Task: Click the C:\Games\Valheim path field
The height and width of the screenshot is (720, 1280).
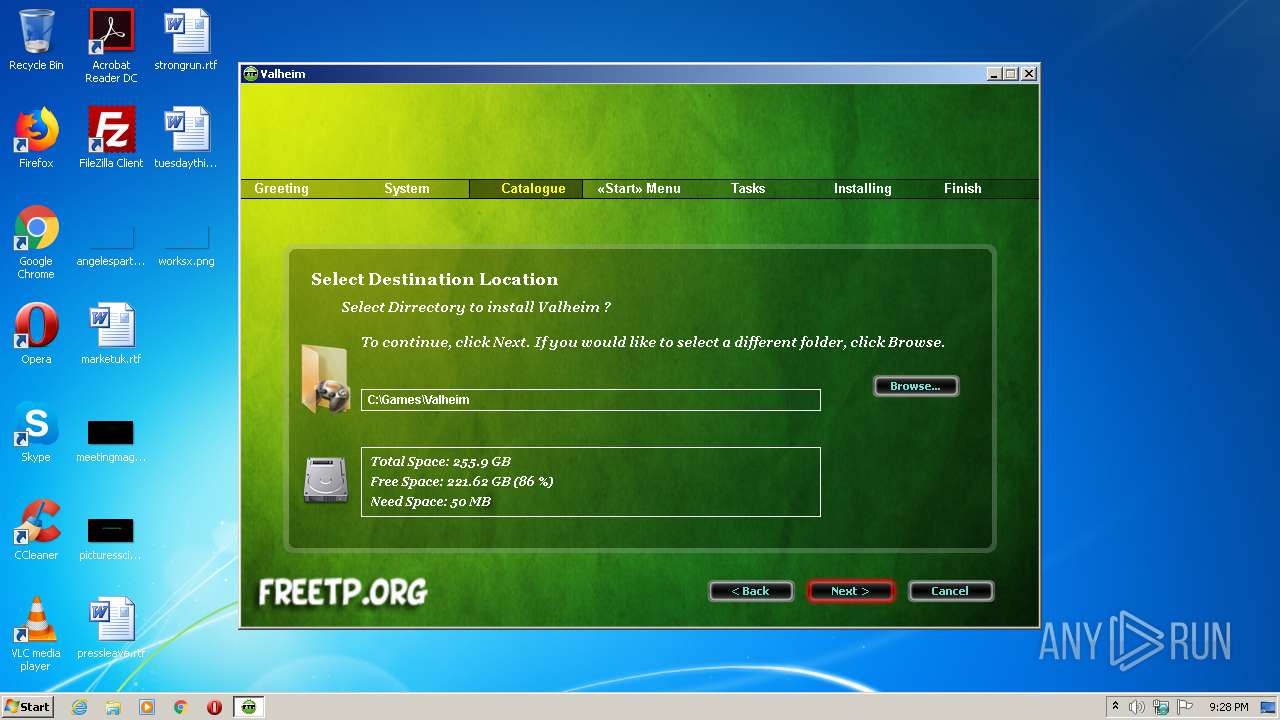Action: pyautogui.click(x=591, y=400)
